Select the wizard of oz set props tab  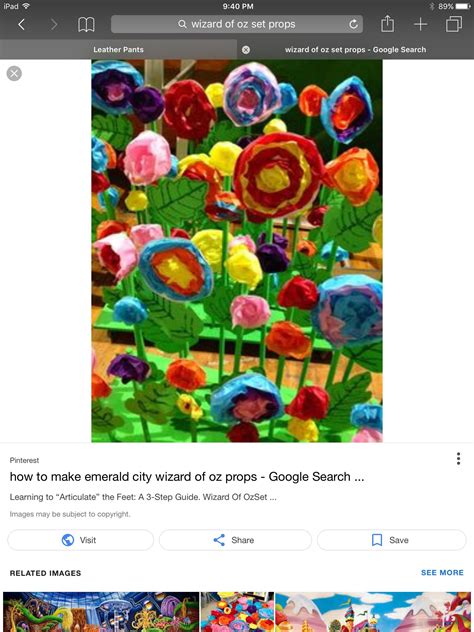pos(356,50)
